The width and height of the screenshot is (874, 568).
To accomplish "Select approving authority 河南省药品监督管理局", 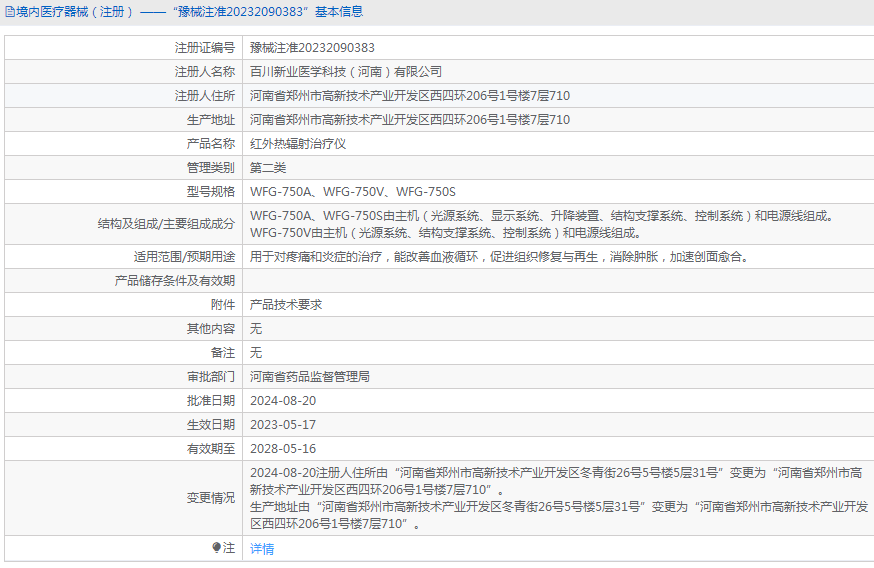I will coord(310,377).
